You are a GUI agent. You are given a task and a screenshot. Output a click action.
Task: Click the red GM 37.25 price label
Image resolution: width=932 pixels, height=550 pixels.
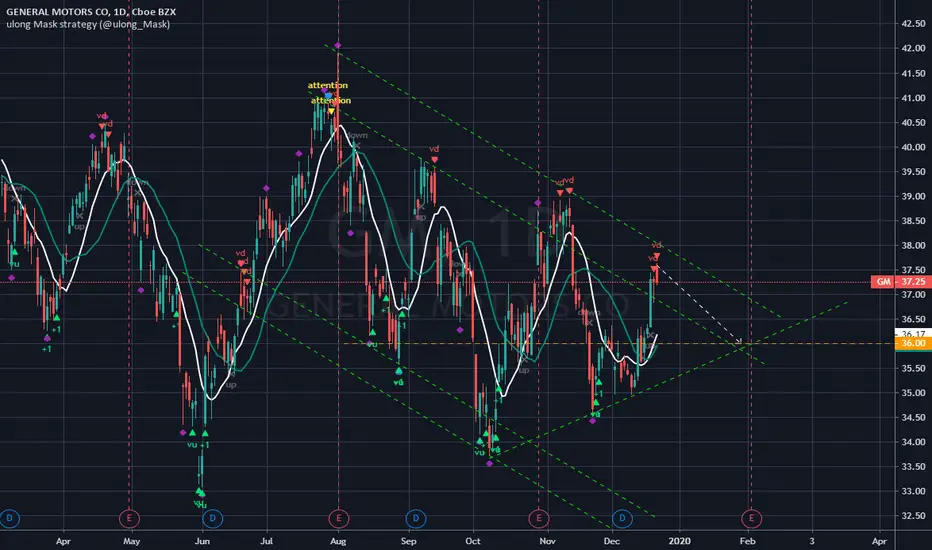(x=901, y=282)
